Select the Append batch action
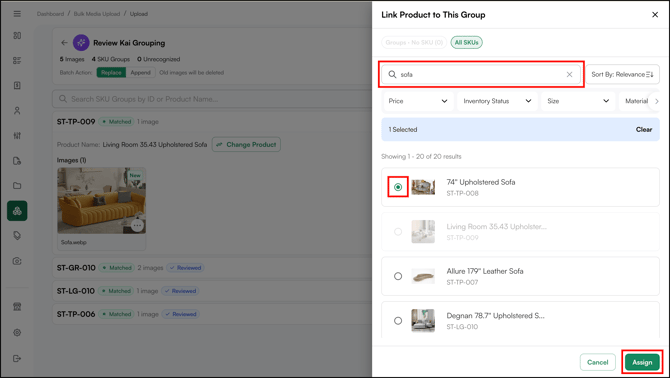Screen dimensions: 670x378 click(140, 73)
